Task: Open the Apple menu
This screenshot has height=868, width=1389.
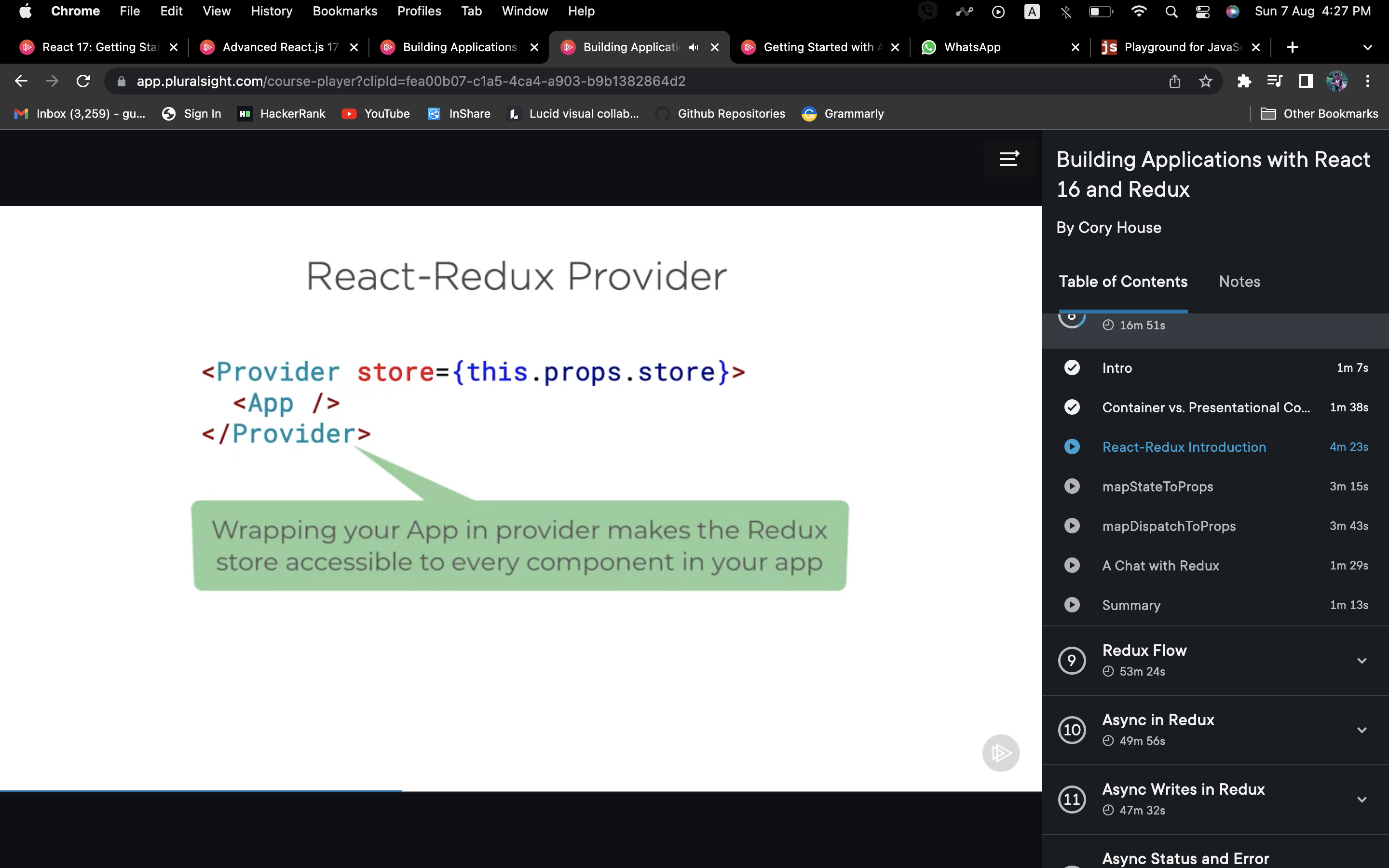Action: click(x=25, y=11)
